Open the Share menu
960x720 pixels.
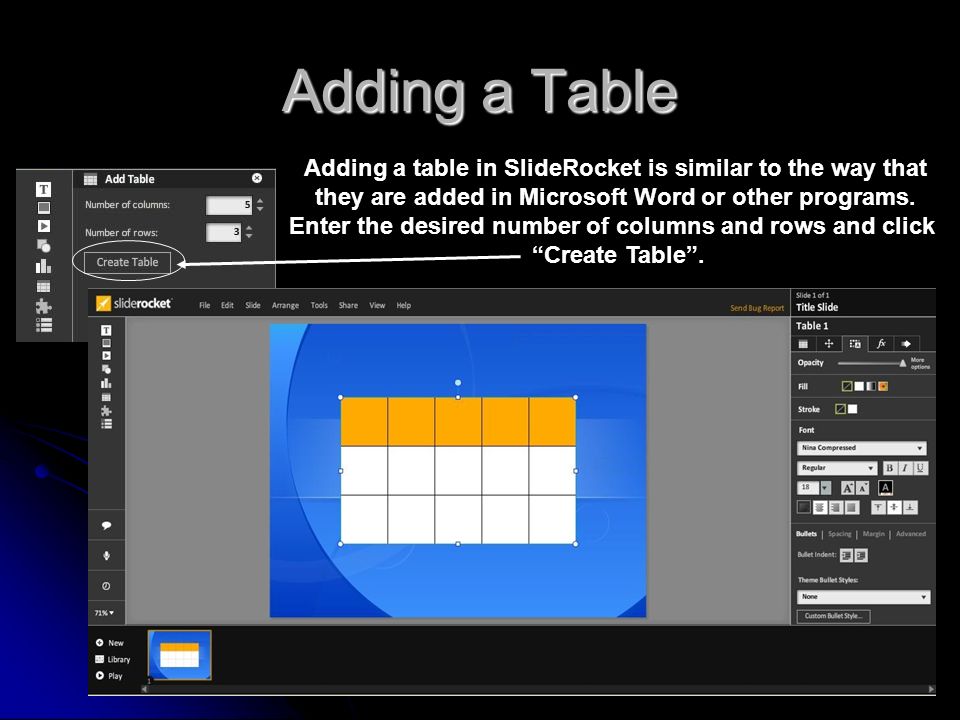pos(348,306)
